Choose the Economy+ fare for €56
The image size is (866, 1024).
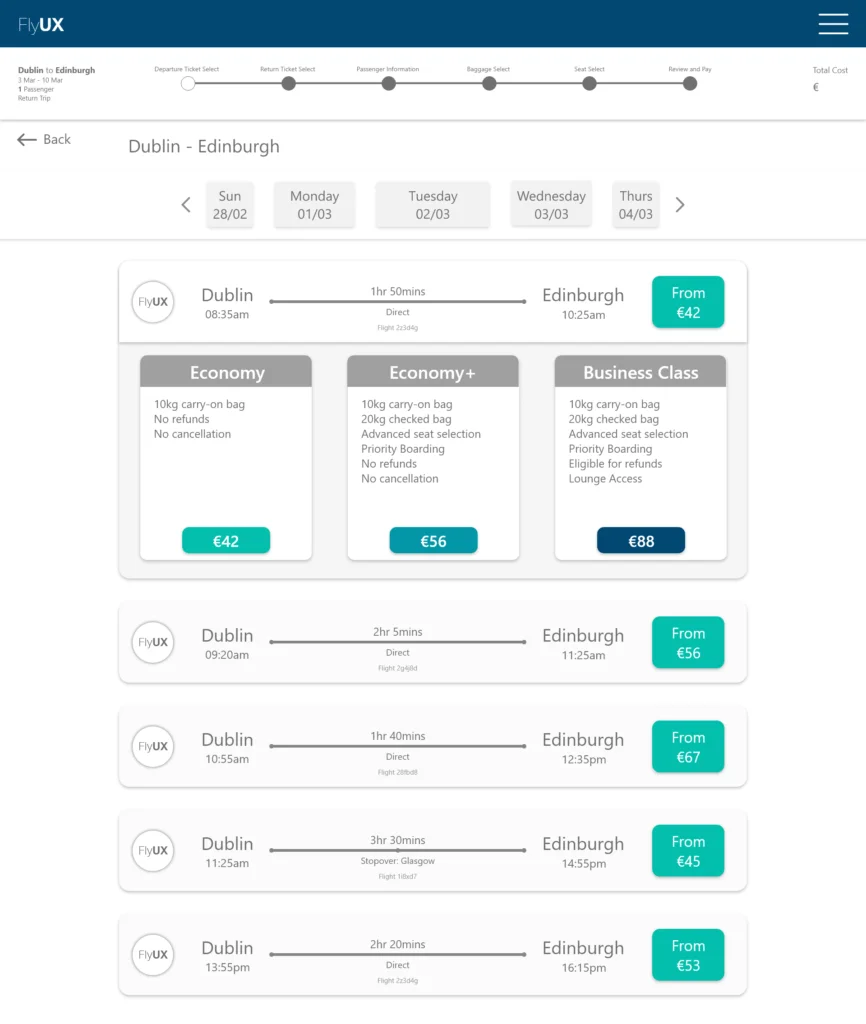[x=433, y=540]
